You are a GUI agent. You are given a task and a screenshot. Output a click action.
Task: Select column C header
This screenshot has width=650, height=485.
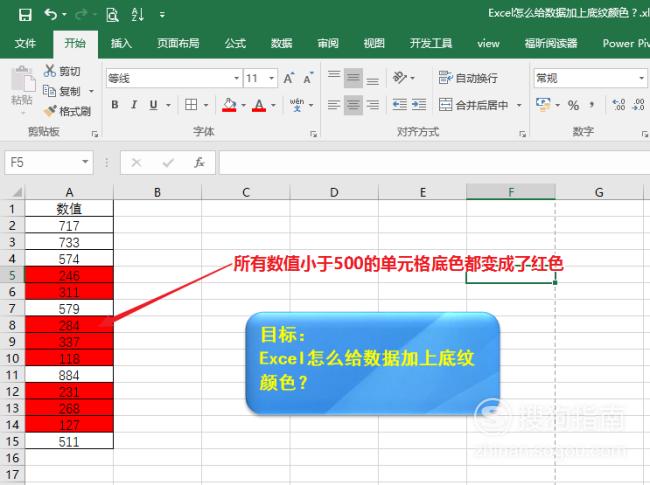tap(246, 192)
